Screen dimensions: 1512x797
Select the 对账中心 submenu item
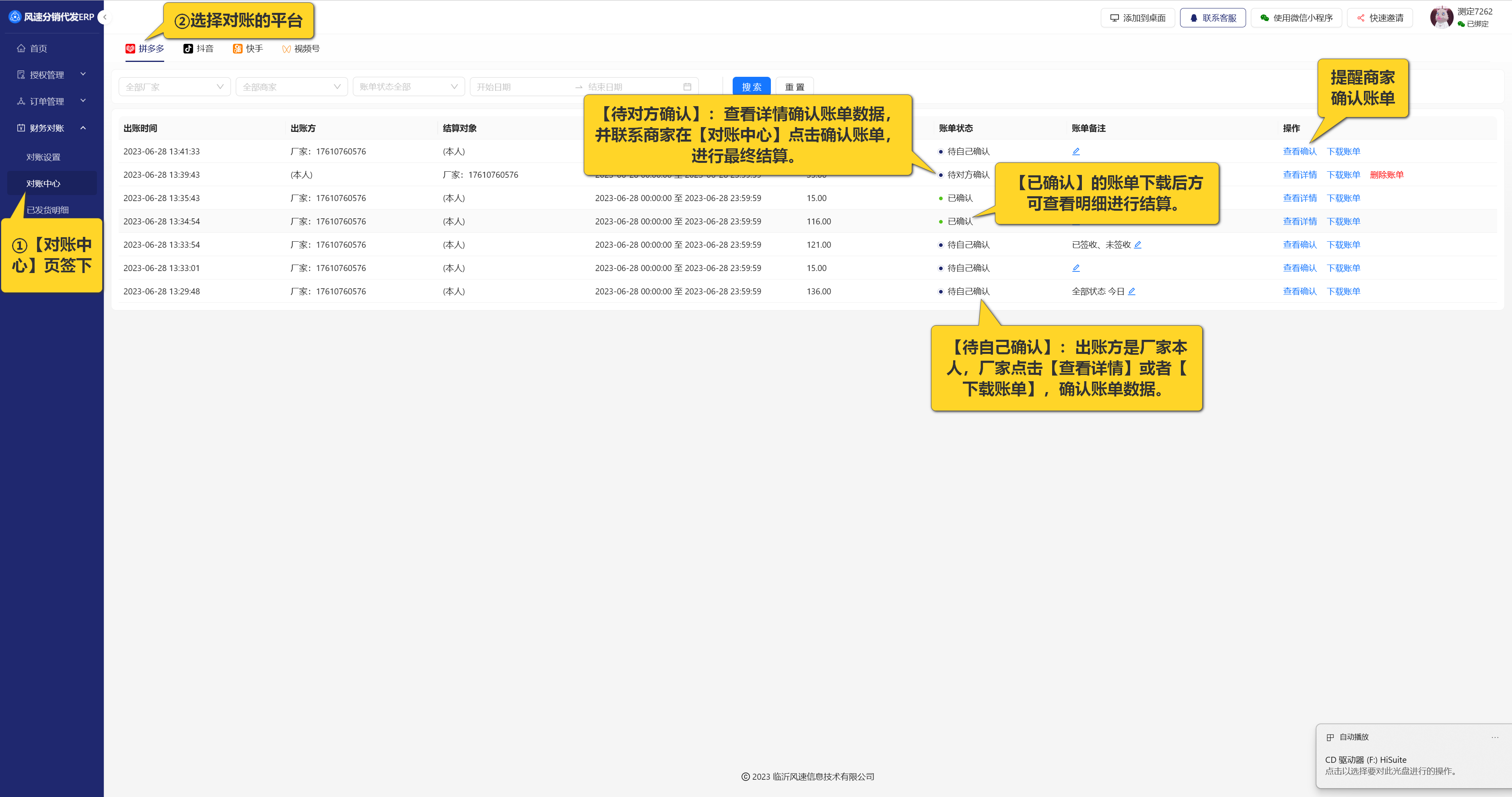pos(51,183)
